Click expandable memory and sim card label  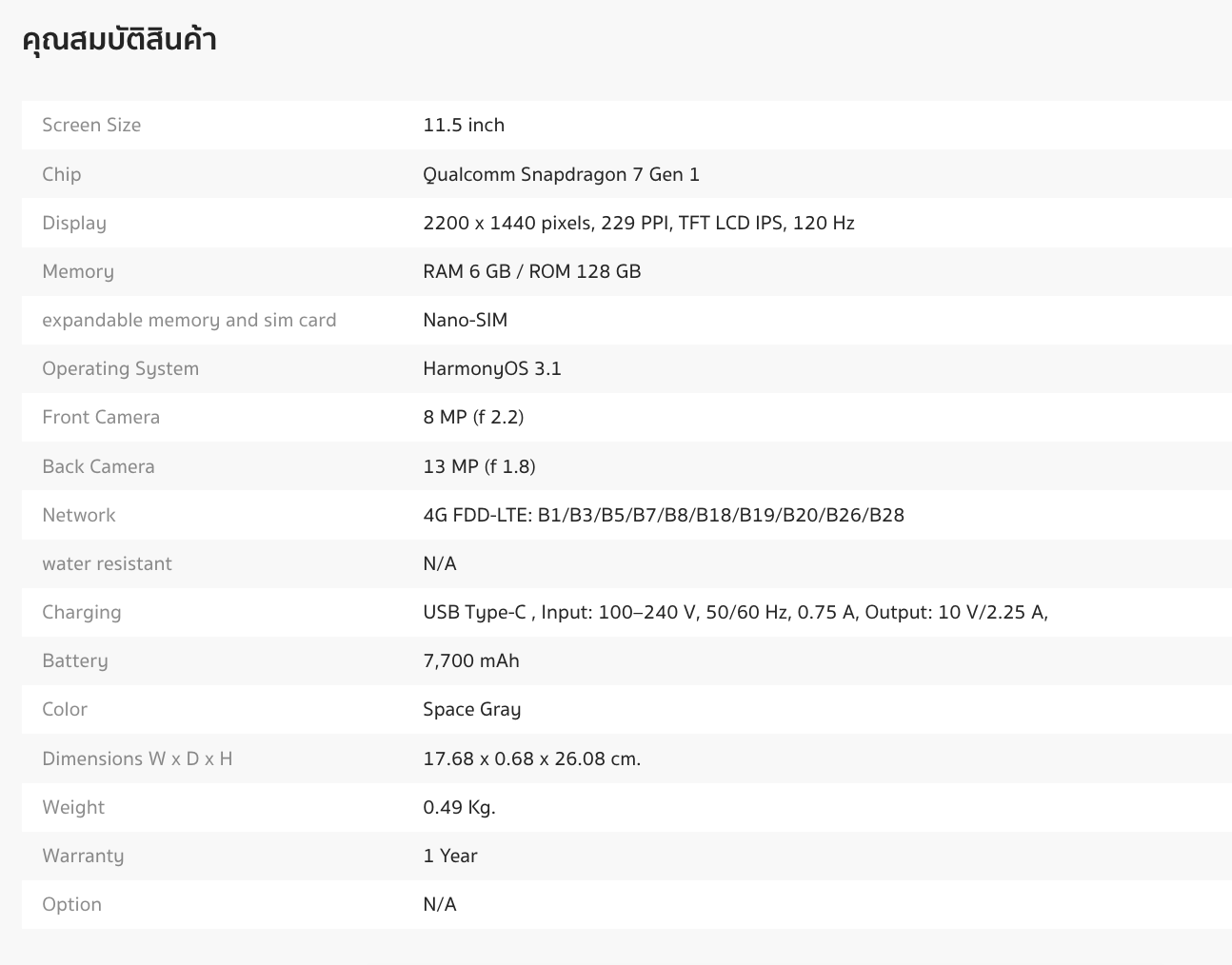[x=189, y=320]
